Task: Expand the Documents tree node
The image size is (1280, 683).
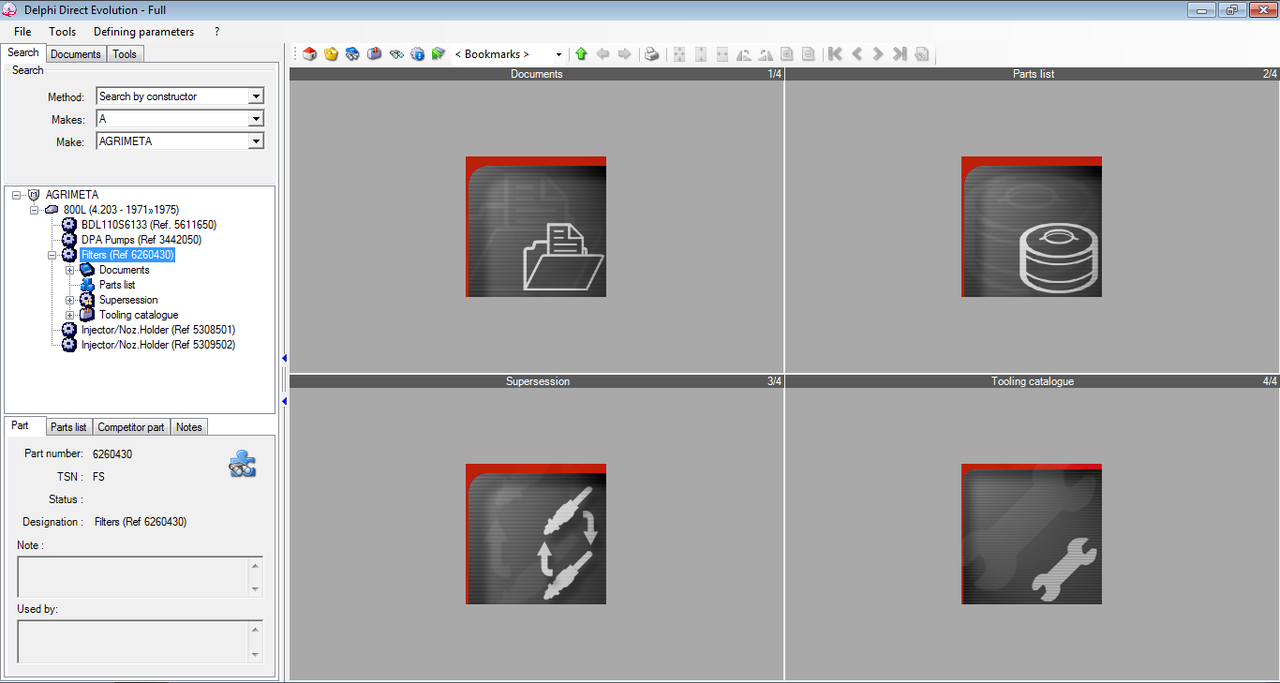Action: point(70,270)
